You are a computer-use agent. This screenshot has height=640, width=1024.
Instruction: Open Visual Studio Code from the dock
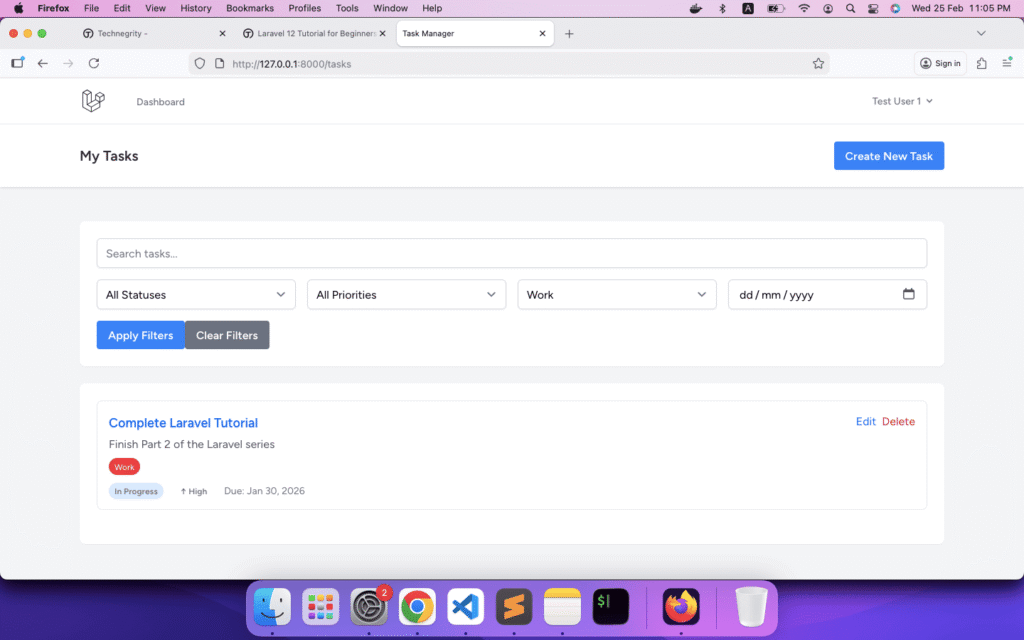tap(466, 606)
